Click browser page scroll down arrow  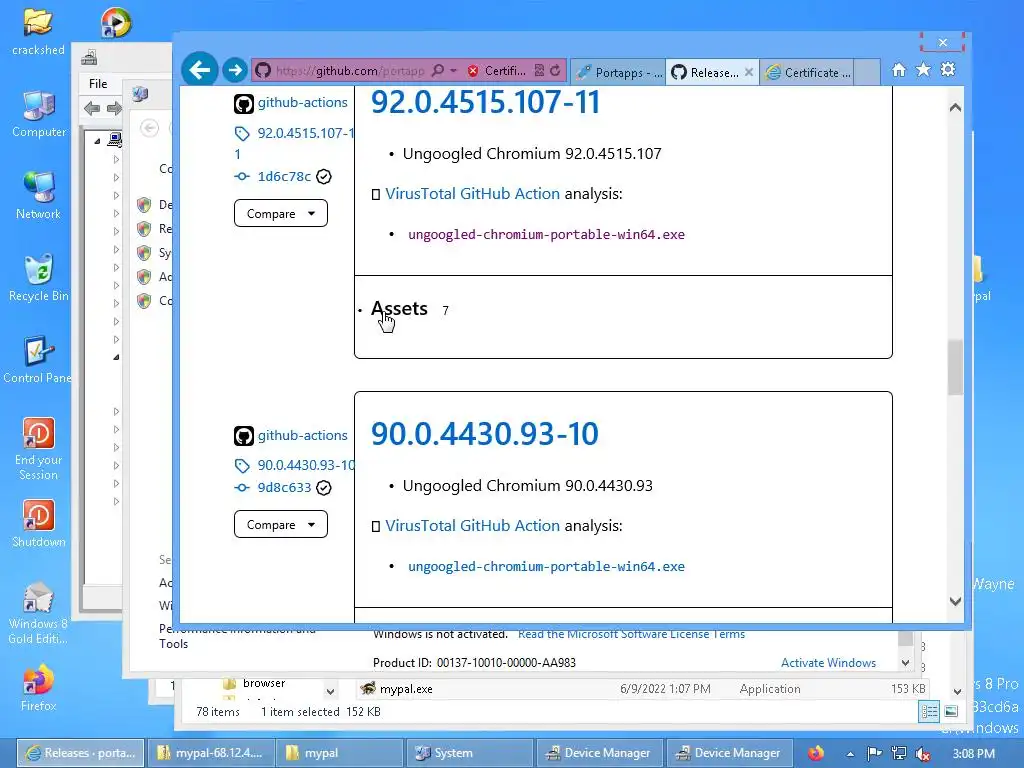[955, 601]
